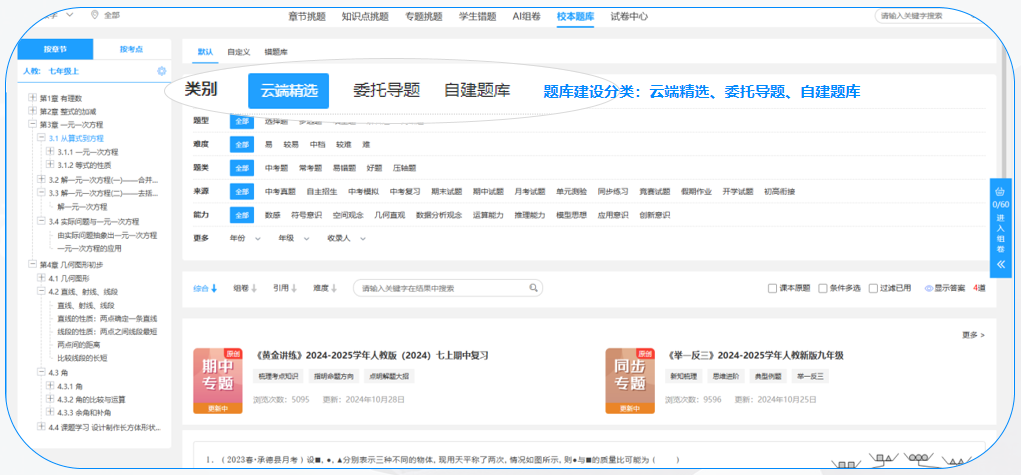Expand 第2章 整式的加减 tree node
1021x475 pixels.
point(32,111)
